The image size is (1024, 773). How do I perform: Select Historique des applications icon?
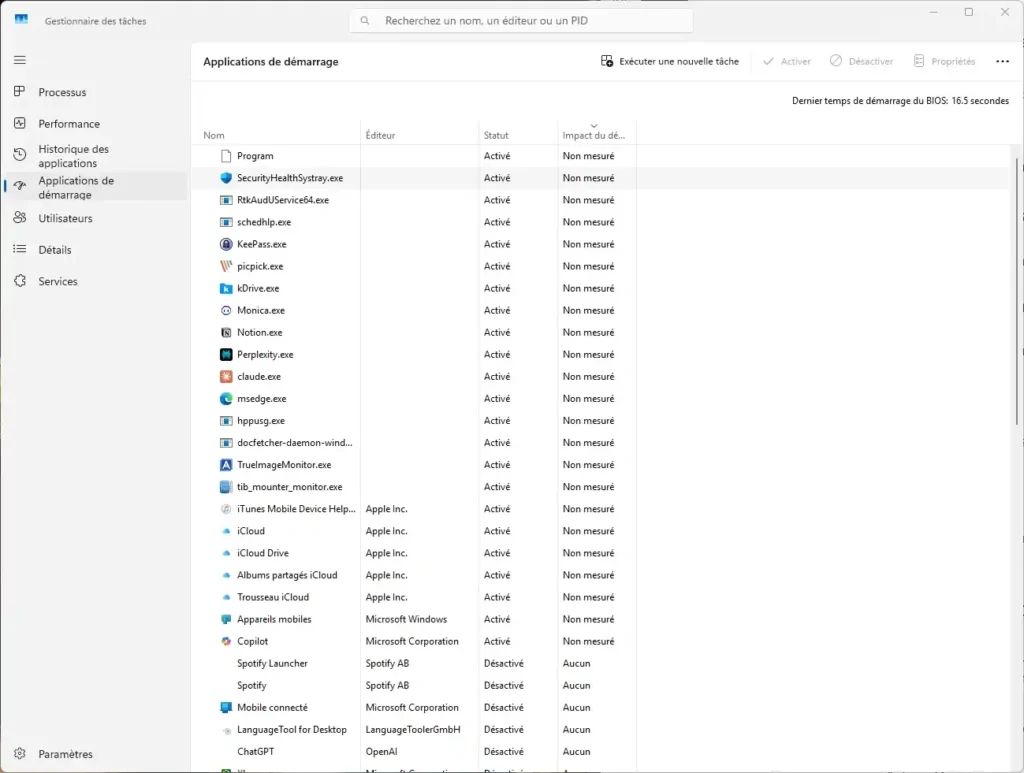20,155
